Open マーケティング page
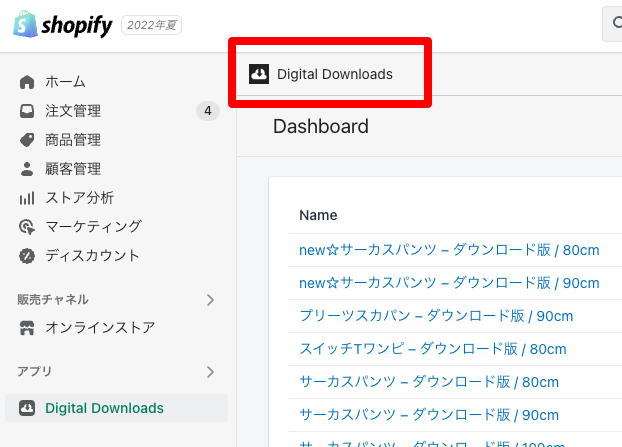The image size is (622, 447). point(93,227)
